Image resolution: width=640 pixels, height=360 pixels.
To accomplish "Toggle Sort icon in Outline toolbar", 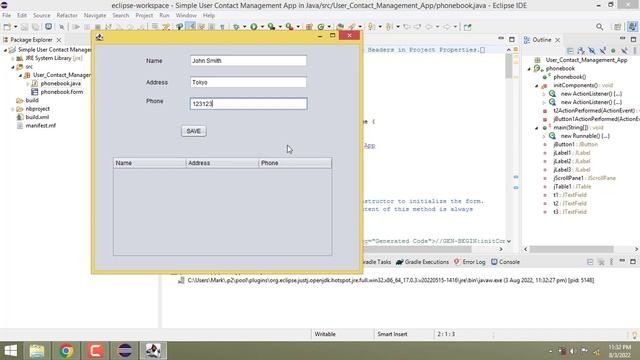I will point(581,51).
